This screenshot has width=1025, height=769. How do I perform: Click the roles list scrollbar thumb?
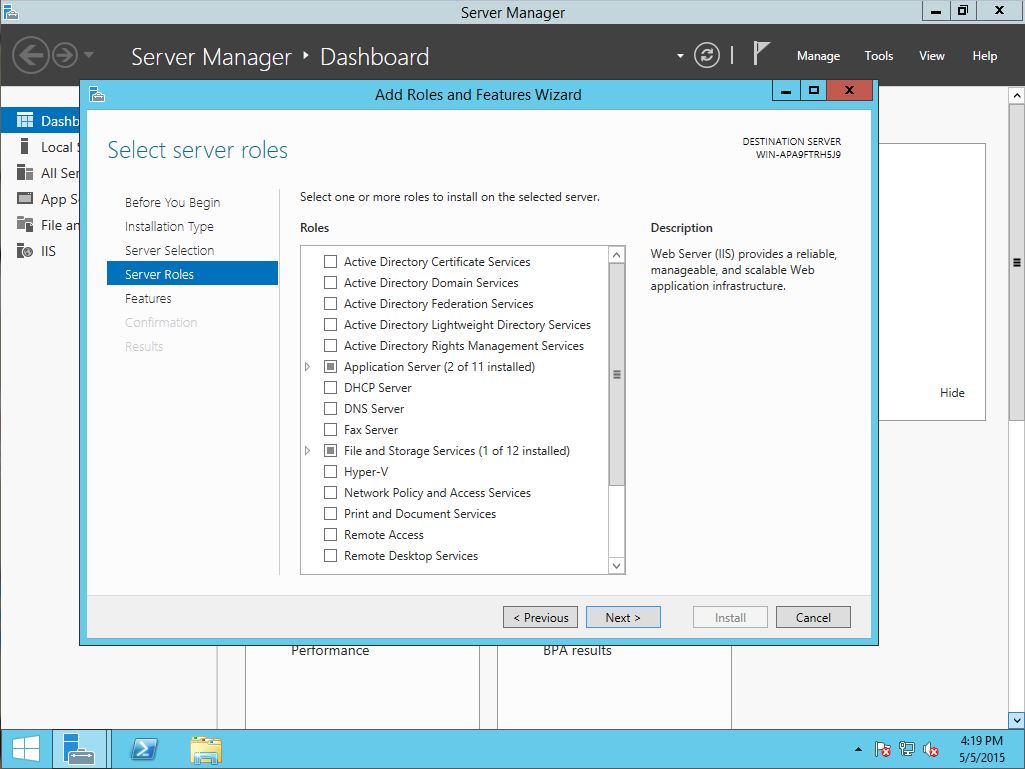[616, 374]
